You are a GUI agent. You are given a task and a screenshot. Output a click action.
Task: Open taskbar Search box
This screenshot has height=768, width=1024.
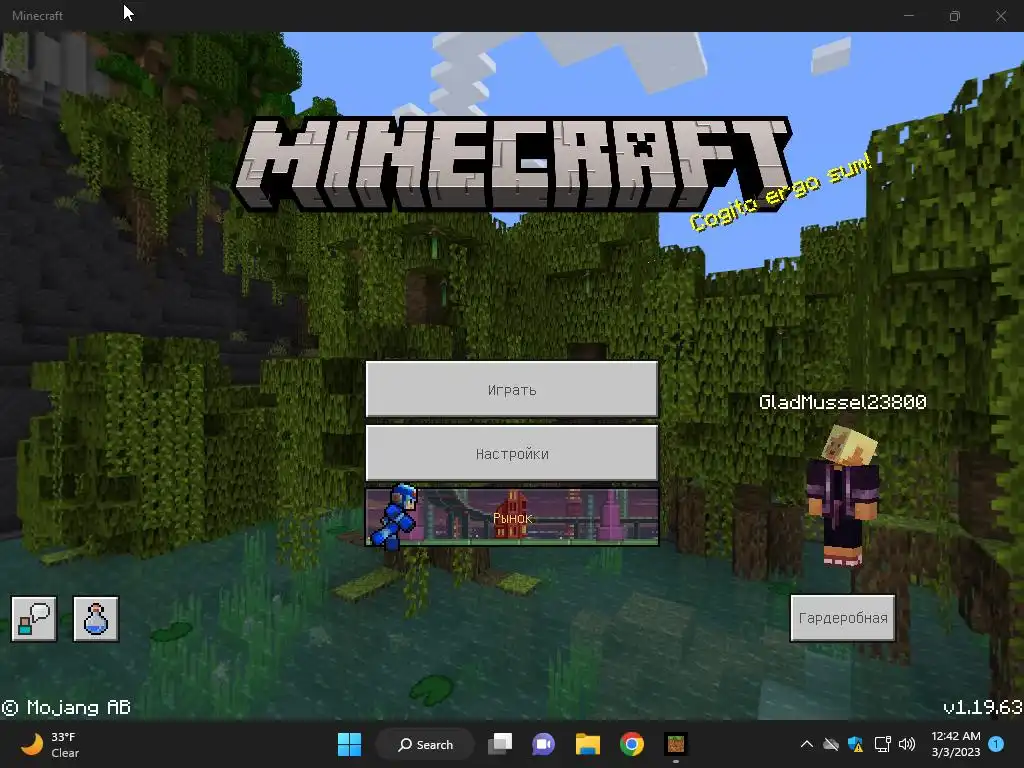[425, 744]
